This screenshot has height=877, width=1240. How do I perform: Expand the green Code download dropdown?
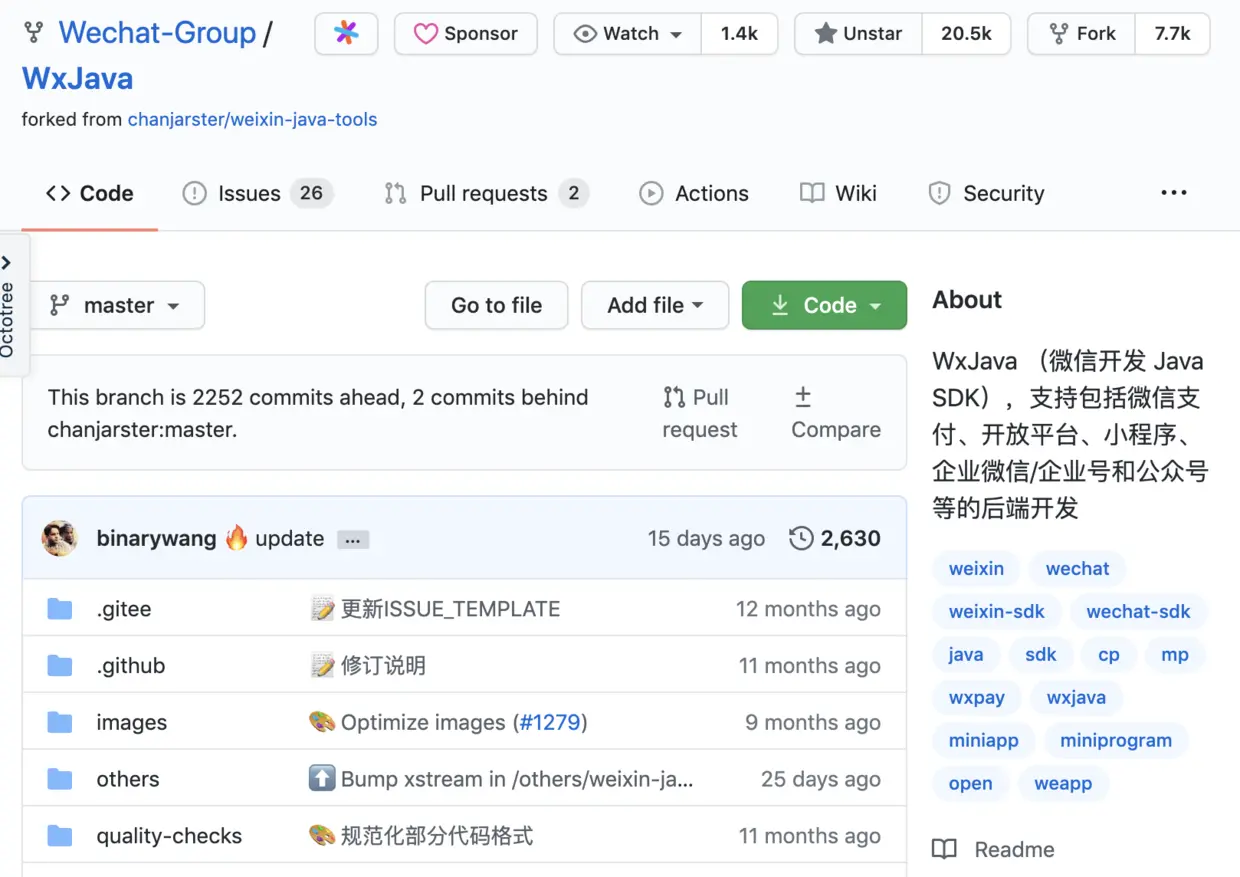tap(824, 305)
